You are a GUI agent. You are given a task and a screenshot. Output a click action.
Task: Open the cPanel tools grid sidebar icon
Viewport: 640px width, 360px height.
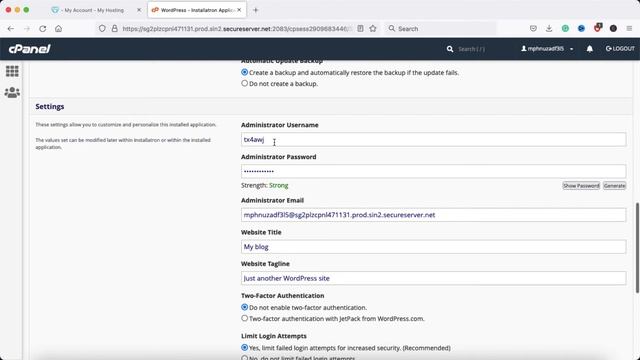(x=12, y=71)
